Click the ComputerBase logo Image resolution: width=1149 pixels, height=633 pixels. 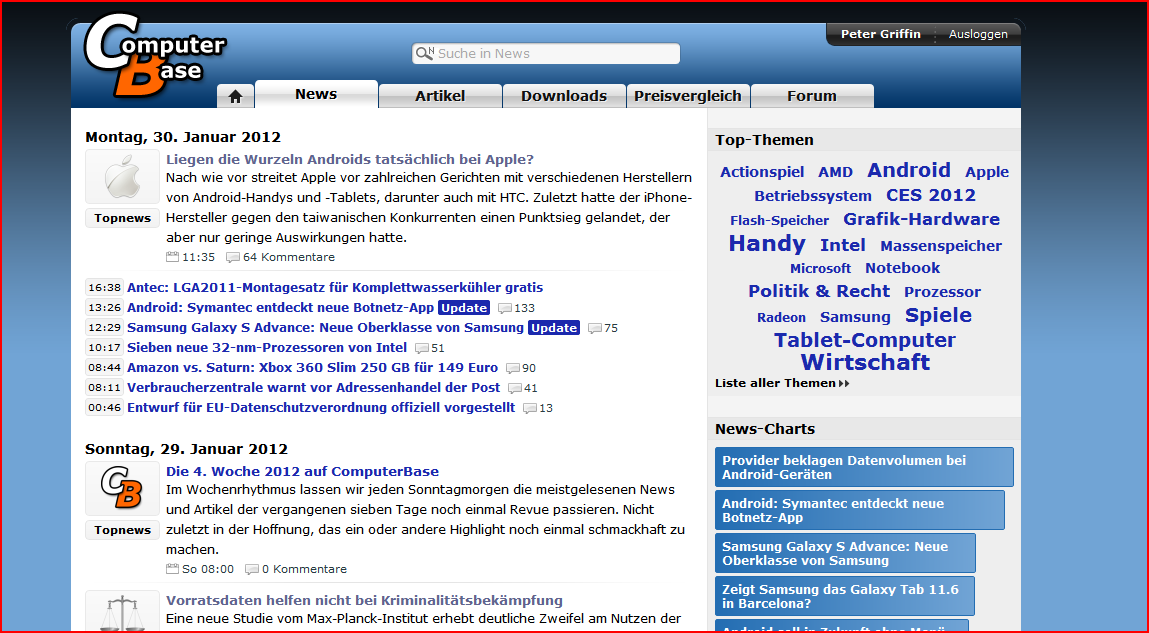[x=155, y=56]
